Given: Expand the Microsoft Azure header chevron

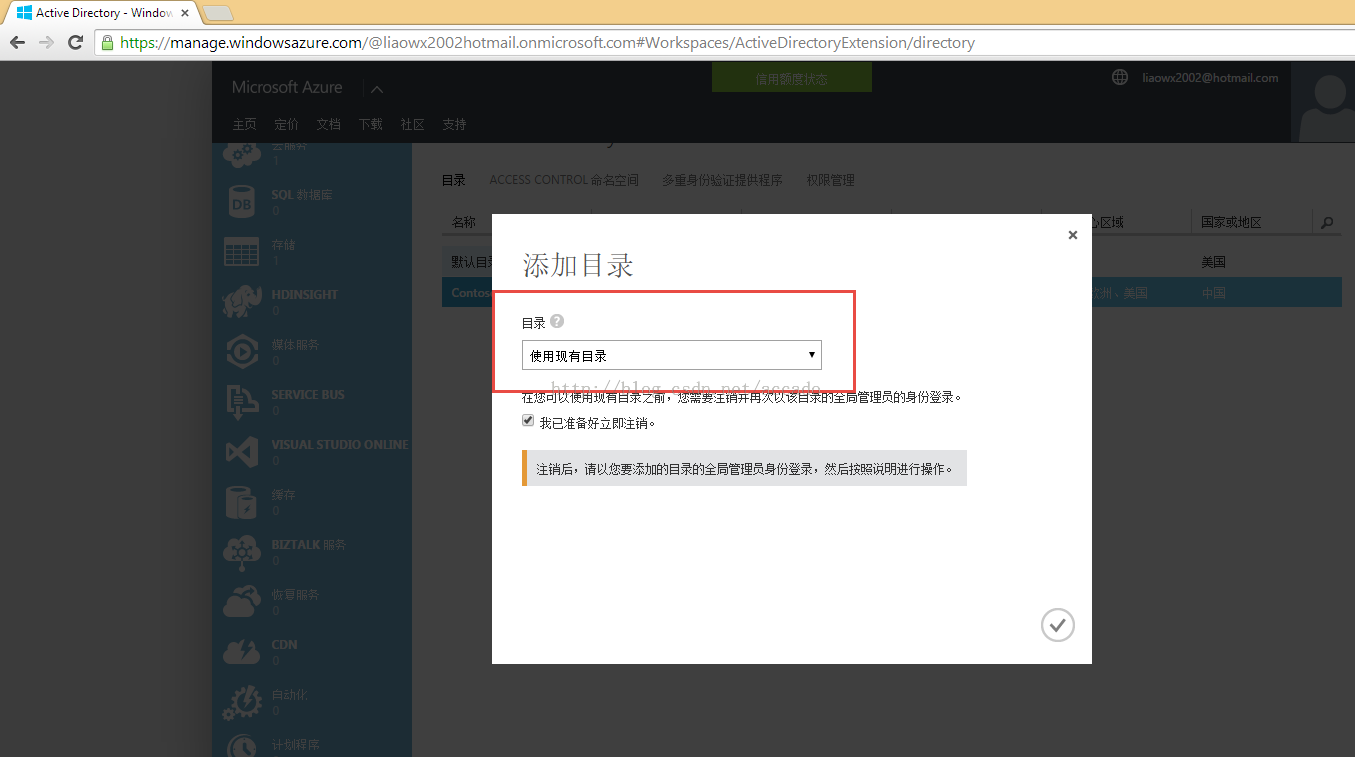Looking at the screenshot, I should tap(377, 89).
